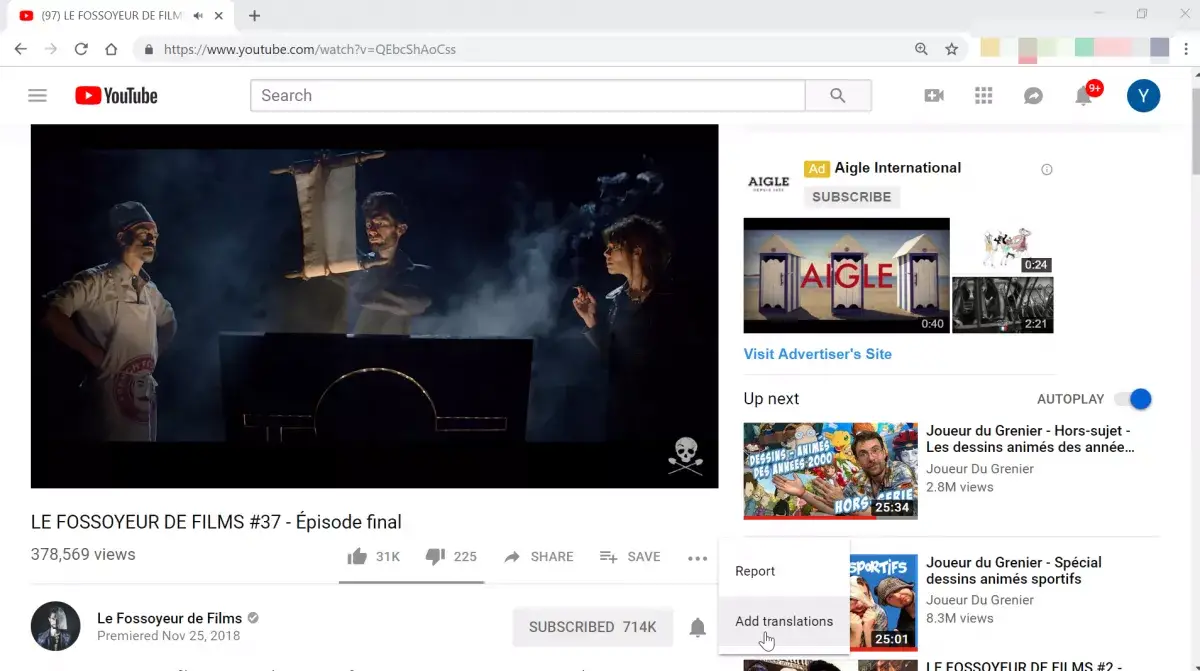1200x671 pixels.
Task: Choose Add translations from the menu
Action: tap(784, 621)
